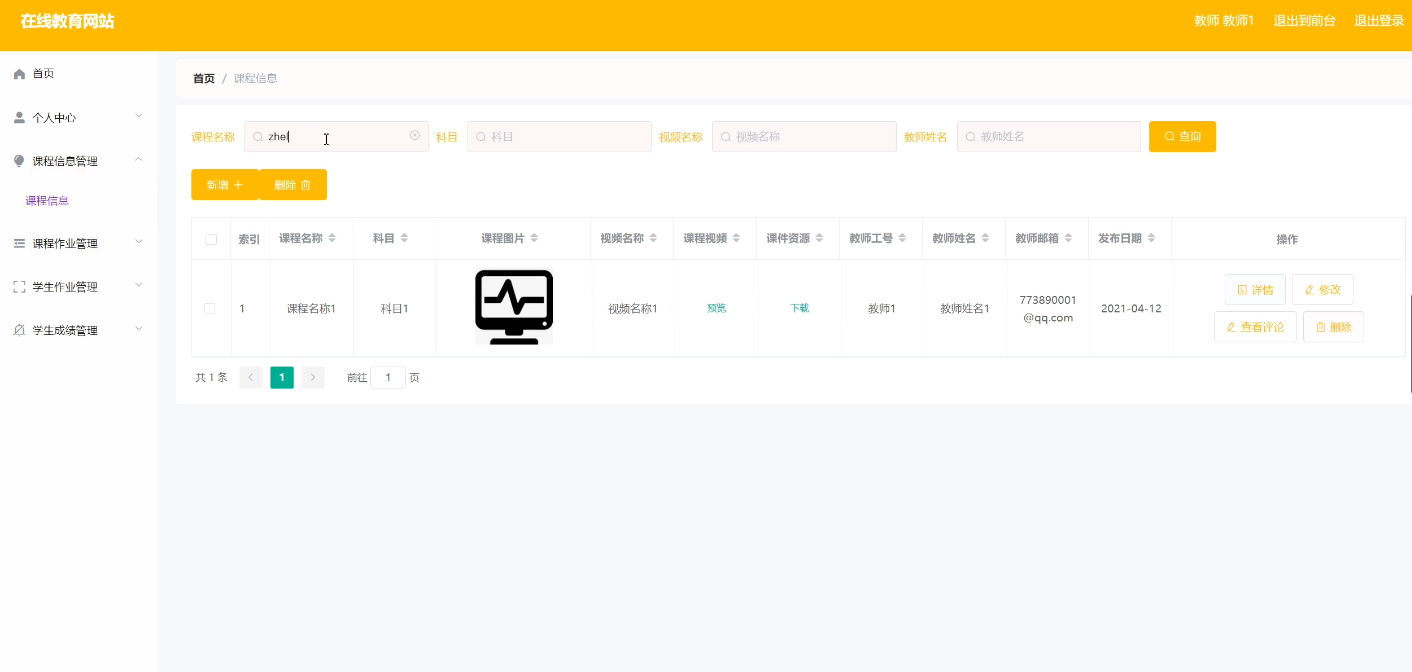Viewport: 1412px width, 672px height.
Task: Click the previous page arrow
Action: click(x=251, y=378)
